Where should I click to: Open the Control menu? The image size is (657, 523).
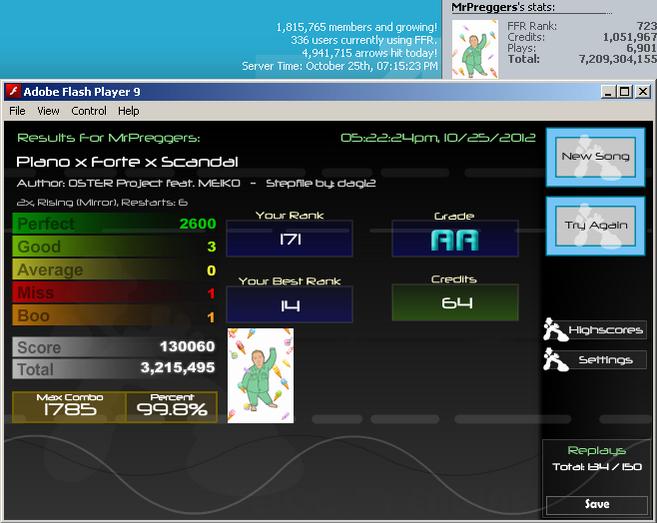pyautogui.click(x=89, y=111)
